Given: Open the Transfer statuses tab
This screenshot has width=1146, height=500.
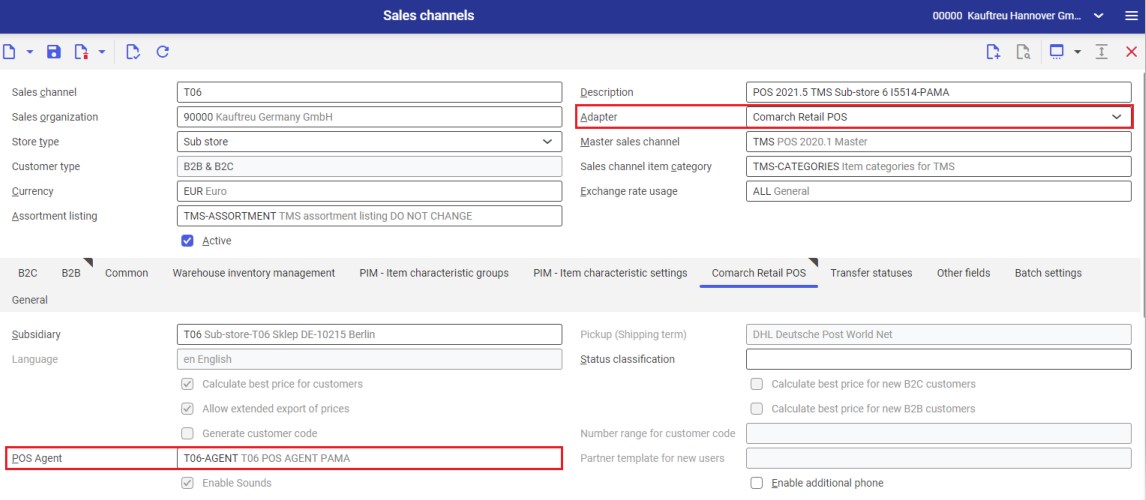Looking at the screenshot, I should coord(871,273).
